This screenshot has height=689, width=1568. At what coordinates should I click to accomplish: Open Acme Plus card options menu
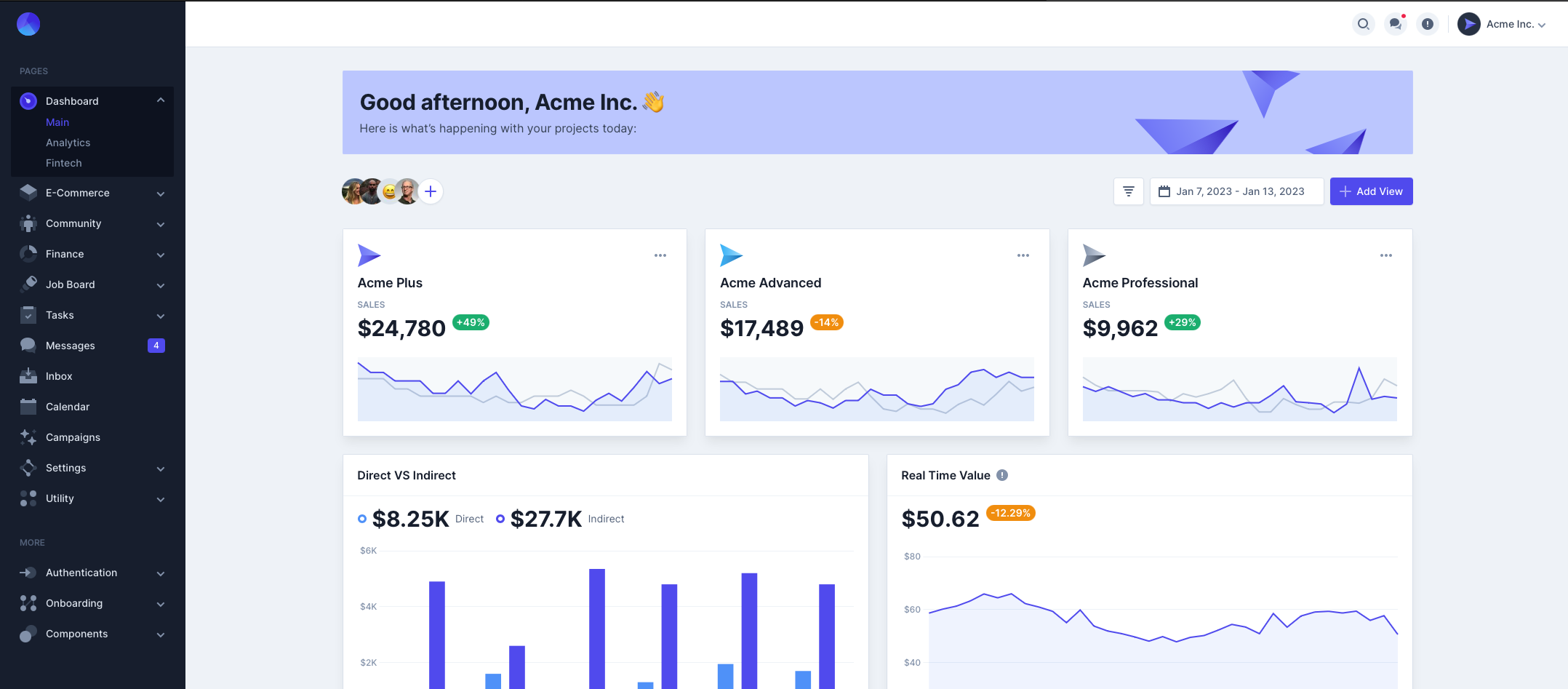coord(660,255)
